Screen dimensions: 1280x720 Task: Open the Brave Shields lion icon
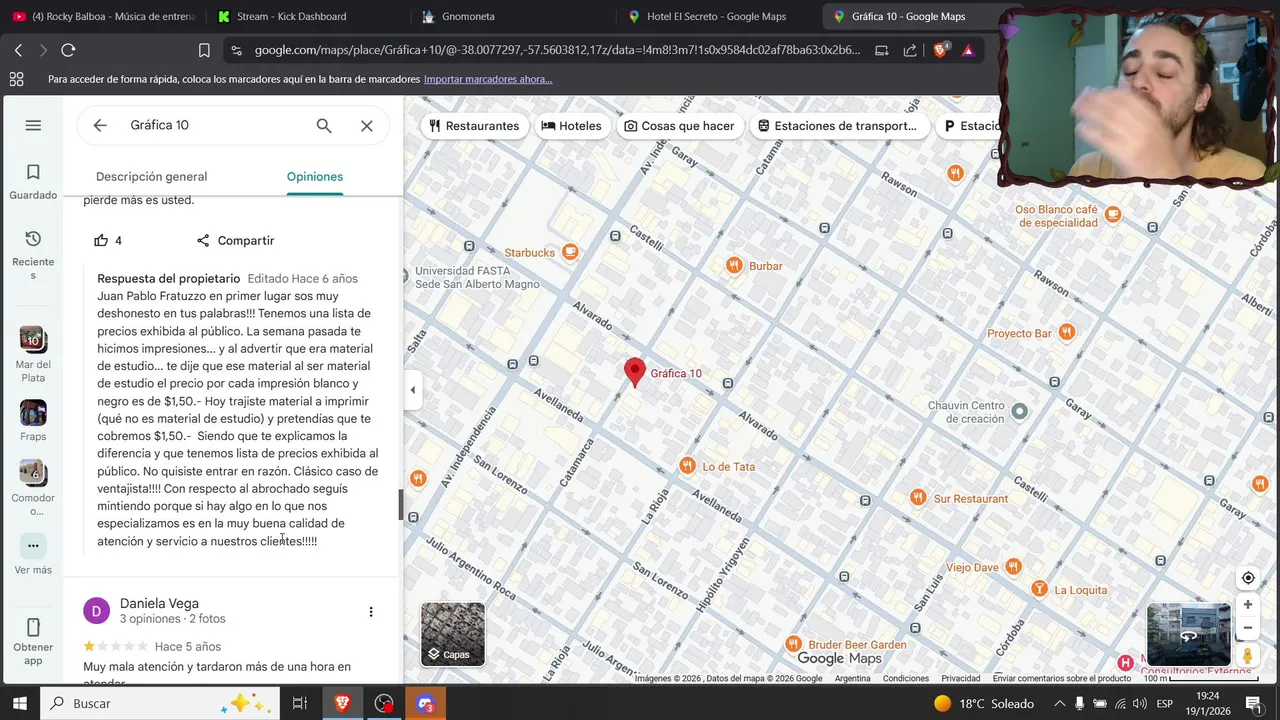[941, 50]
